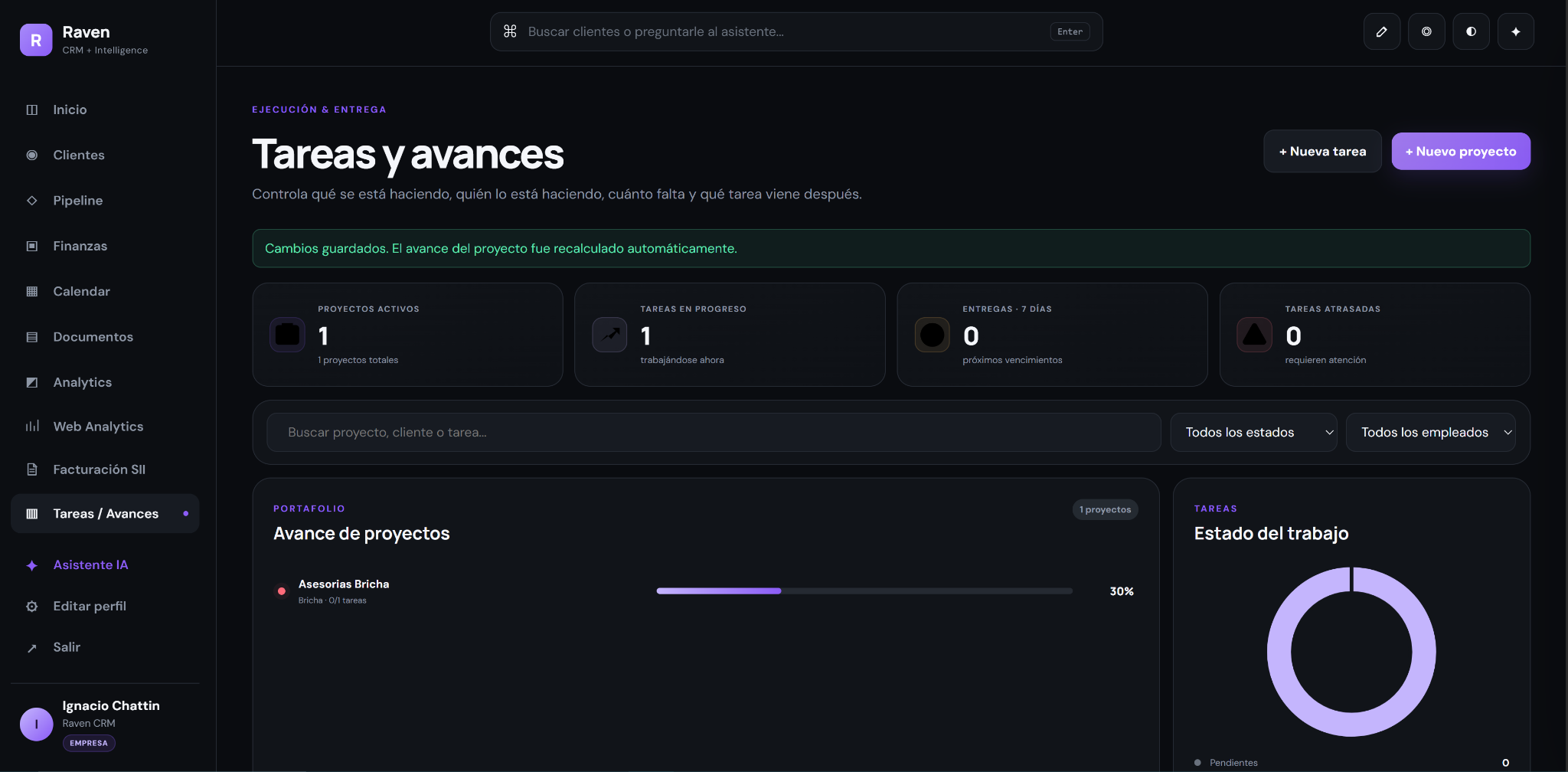The width and height of the screenshot is (1568, 772).
Task: Click the Analytics sidebar icon
Action: [x=32, y=382]
